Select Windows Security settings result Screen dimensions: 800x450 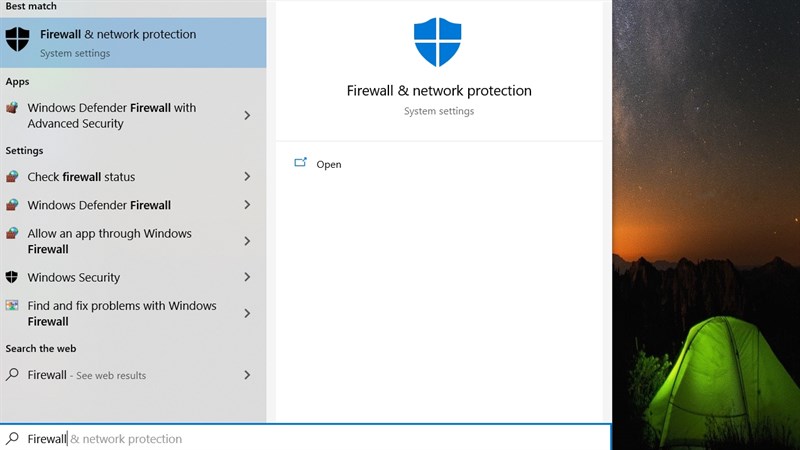(133, 277)
